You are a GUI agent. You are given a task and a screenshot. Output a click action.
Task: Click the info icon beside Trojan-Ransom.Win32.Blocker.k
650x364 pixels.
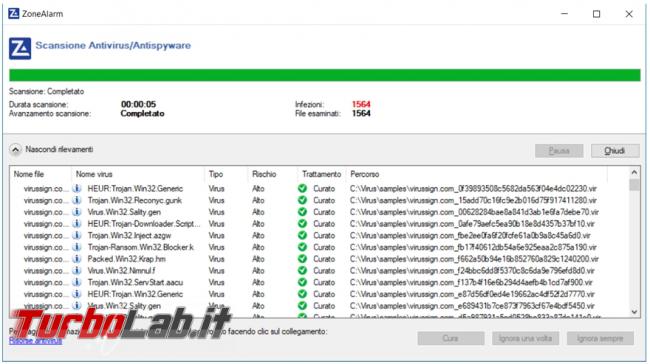[77, 247]
